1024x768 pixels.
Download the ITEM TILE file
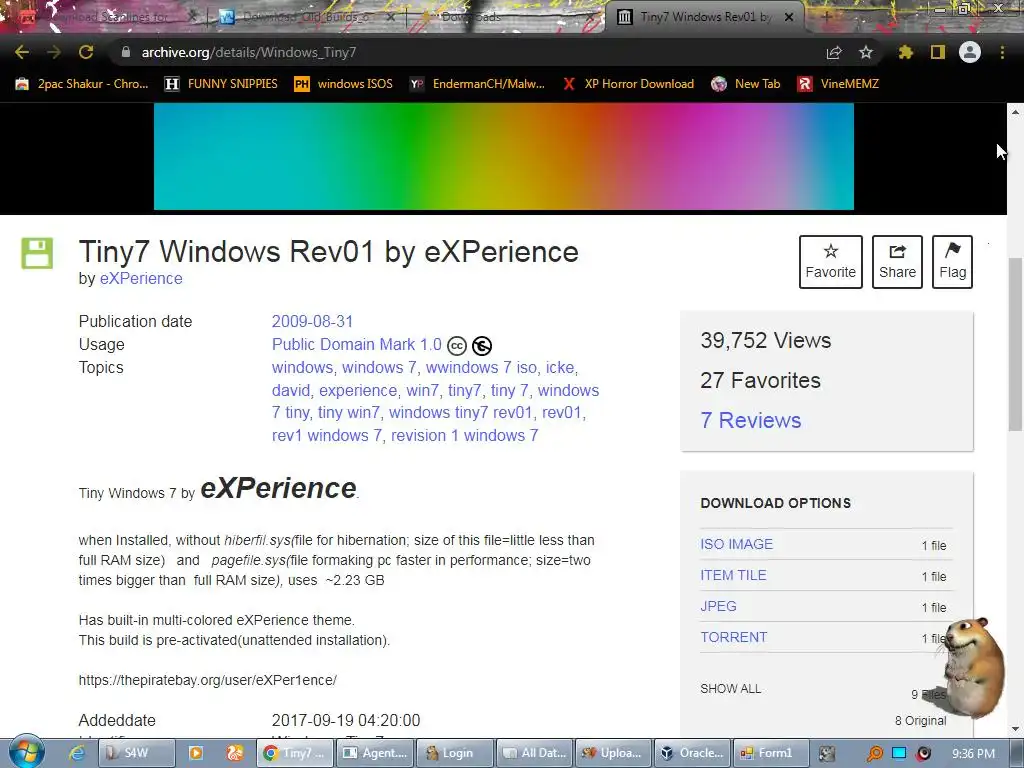733,575
